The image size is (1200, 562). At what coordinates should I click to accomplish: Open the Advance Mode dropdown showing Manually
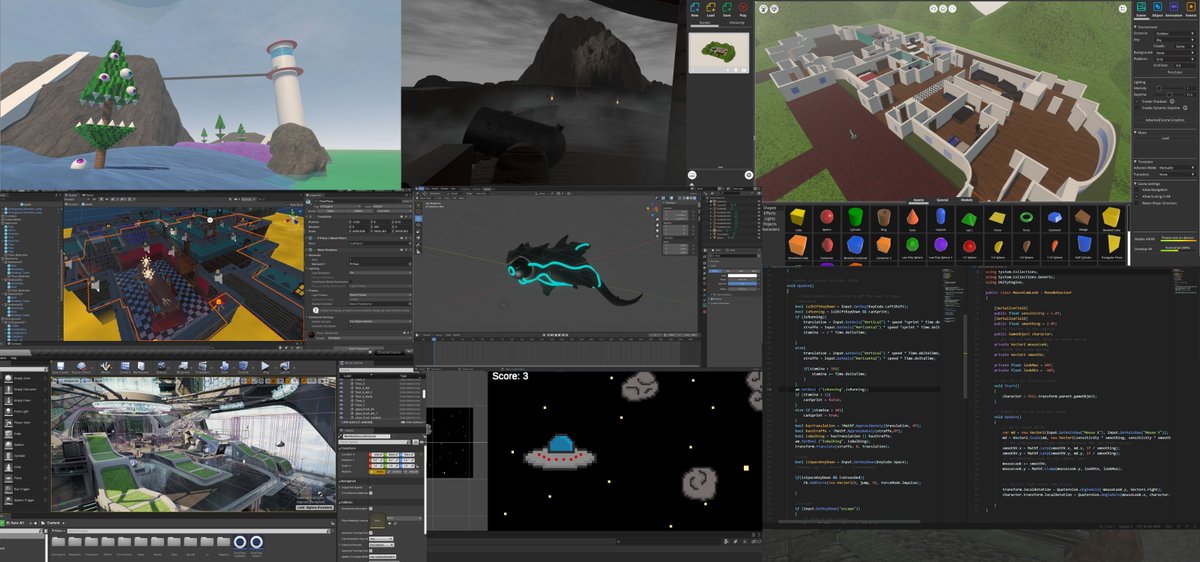coord(1176,168)
